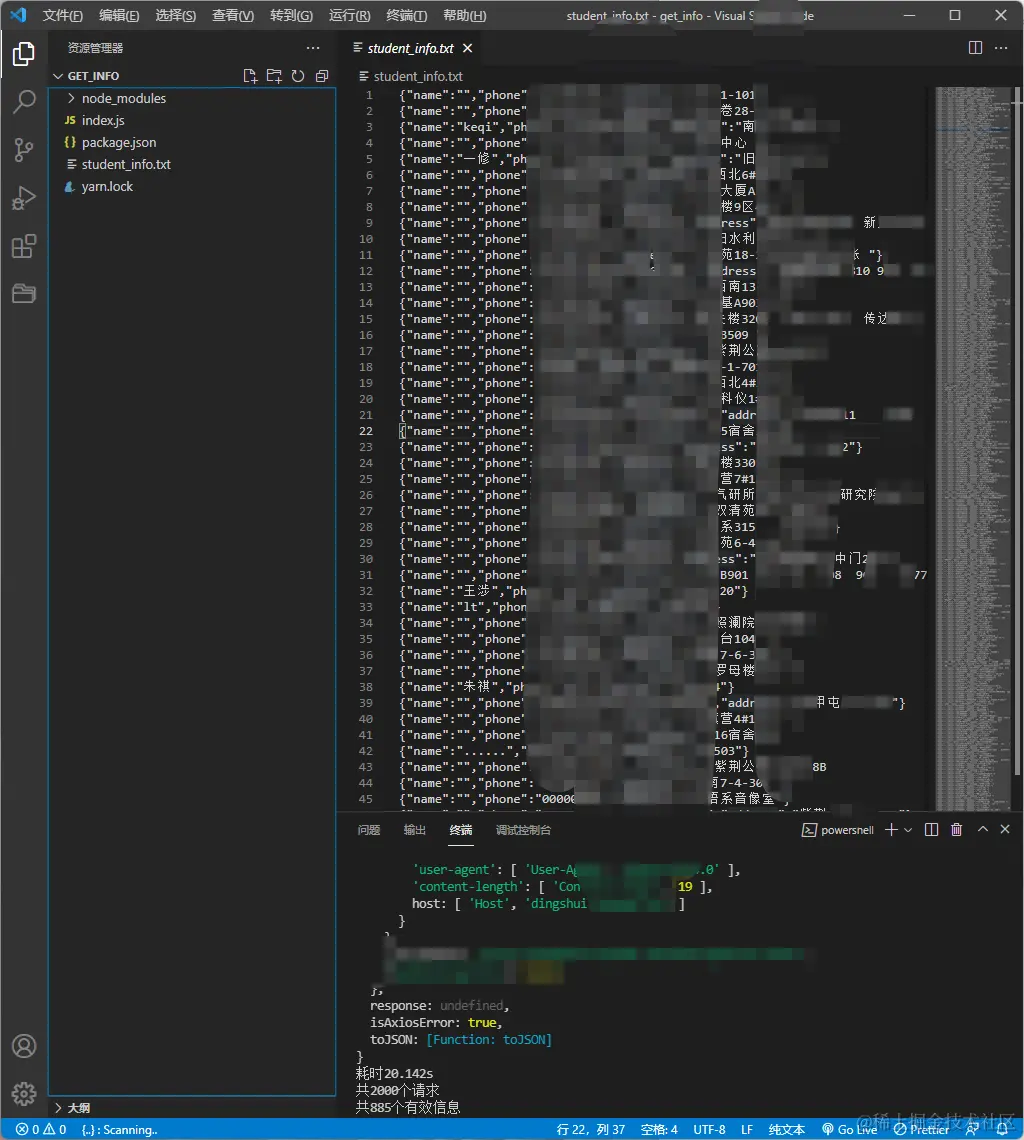This screenshot has height=1140, width=1024.
Task: Click the Scanning status item
Action: 119,1129
